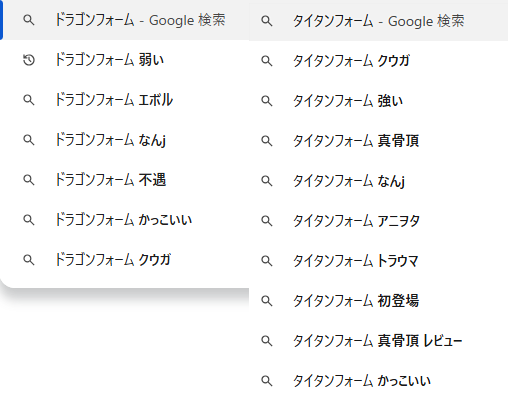This screenshot has height=395, width=508.
Task: Pick the ドラゴンフォーム クウガ suggestion
Action: [125, 260]
